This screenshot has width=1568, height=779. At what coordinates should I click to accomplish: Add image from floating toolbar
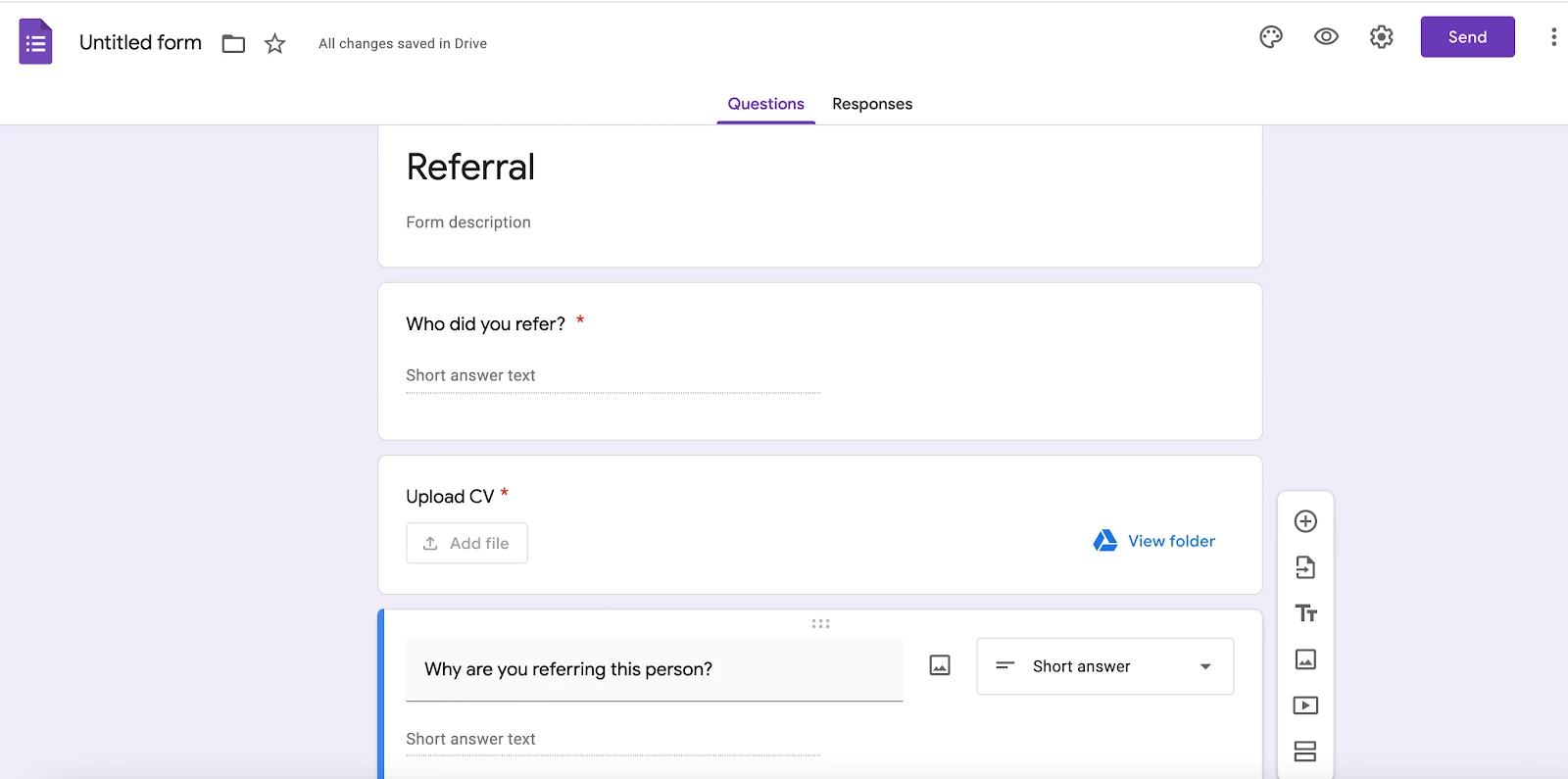click(x=1305, y=659)
